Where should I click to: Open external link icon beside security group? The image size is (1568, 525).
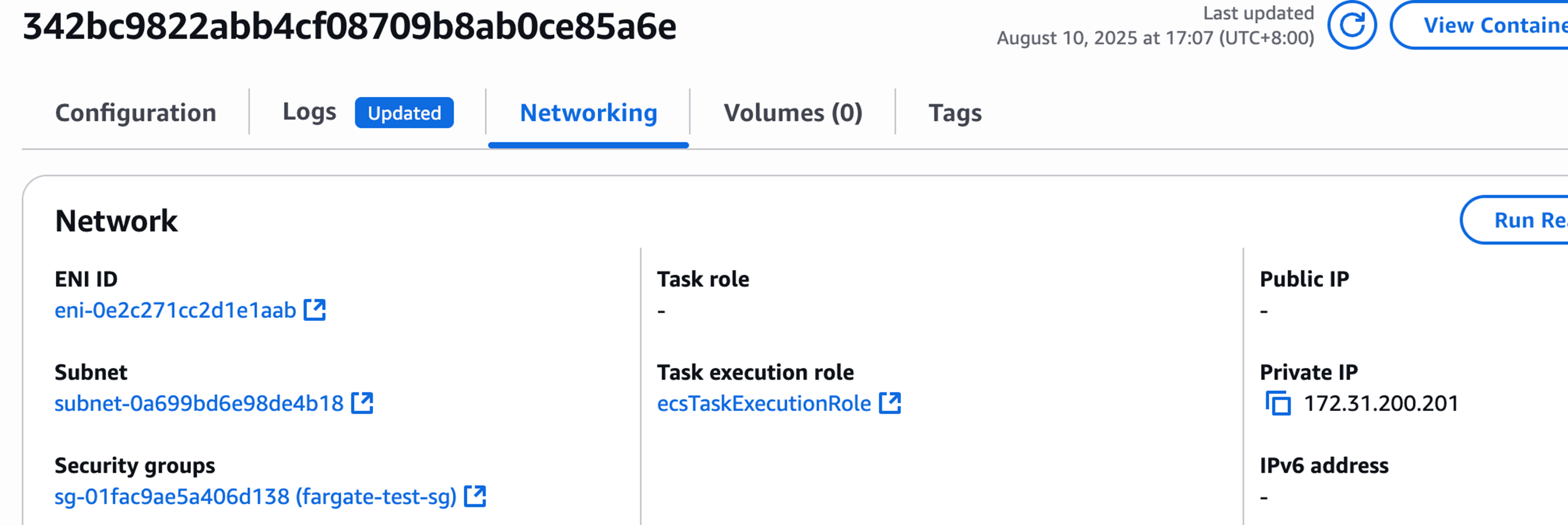pos(475,496)
